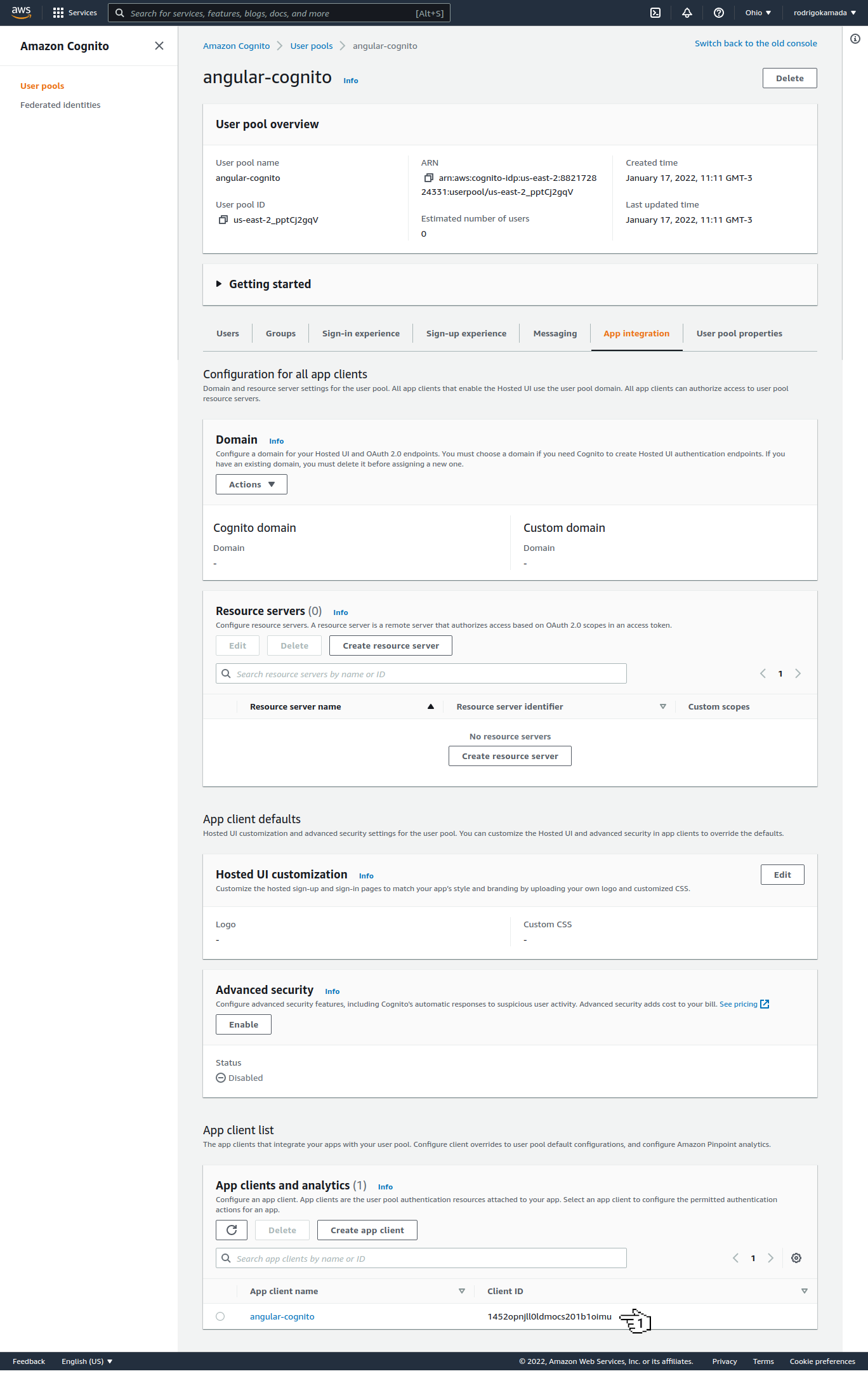Open the notifications bell
This screenshot has height=1383, width=868.
click(x=687, y=13)
